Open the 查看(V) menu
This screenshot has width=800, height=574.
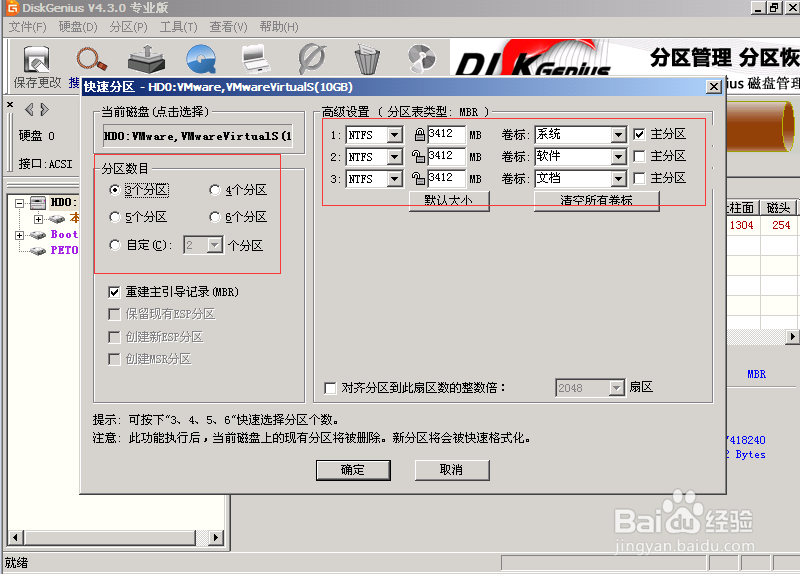[228, 27]
